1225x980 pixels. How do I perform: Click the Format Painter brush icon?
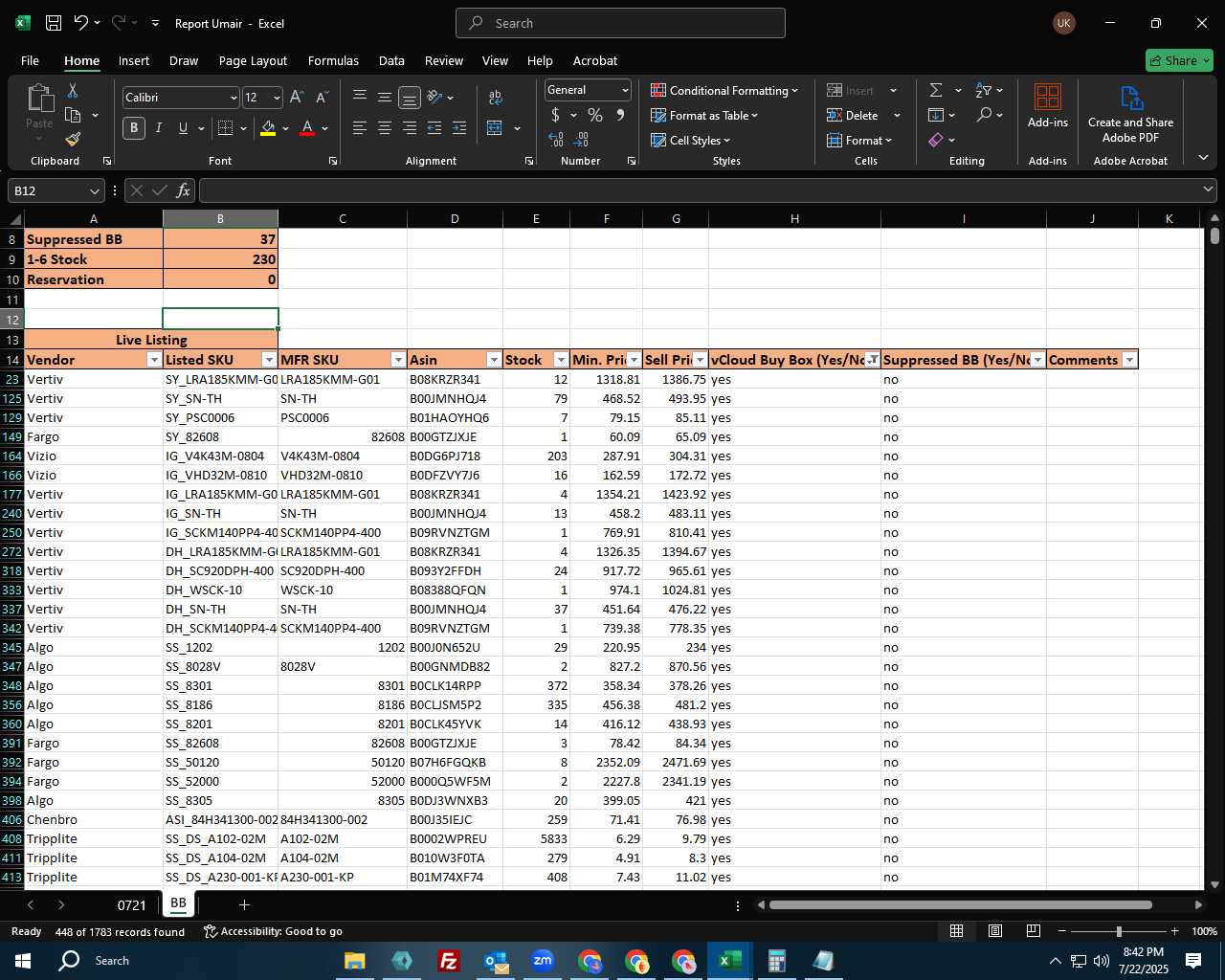coord(73,140)
